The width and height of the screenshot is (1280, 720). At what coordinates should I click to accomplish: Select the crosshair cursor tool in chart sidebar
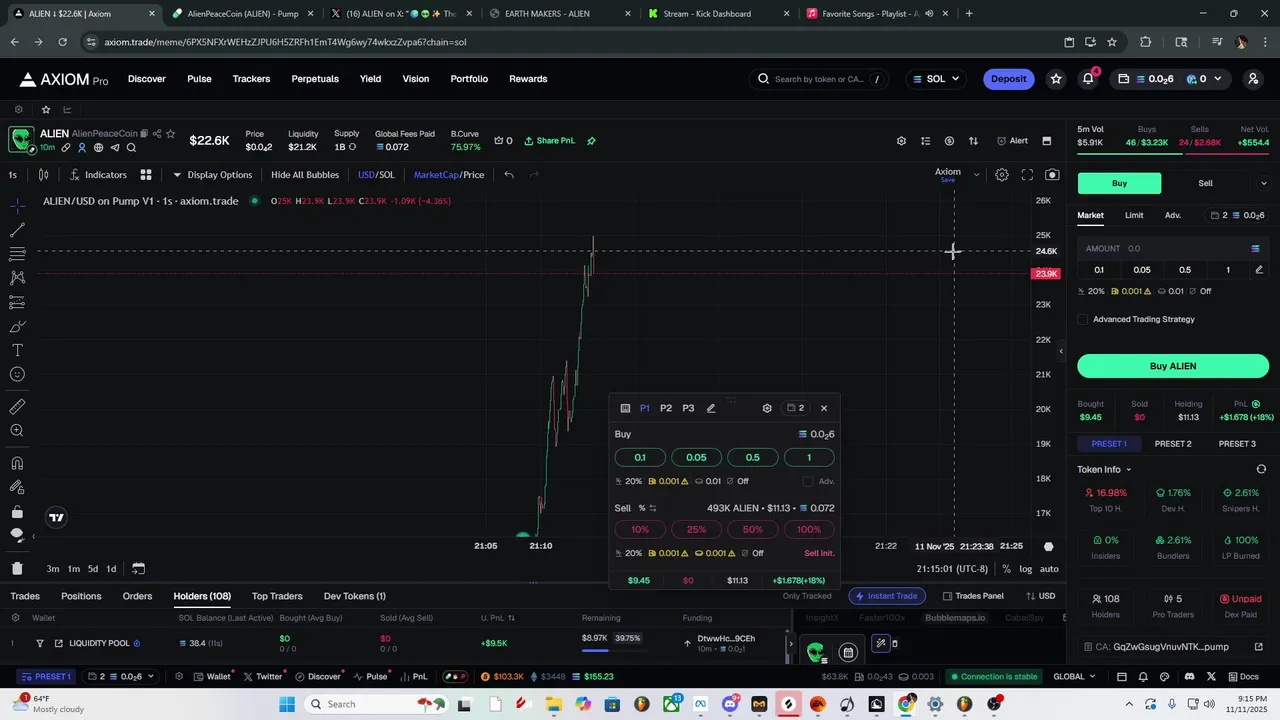pyautogui.click(x=17, y=205)
